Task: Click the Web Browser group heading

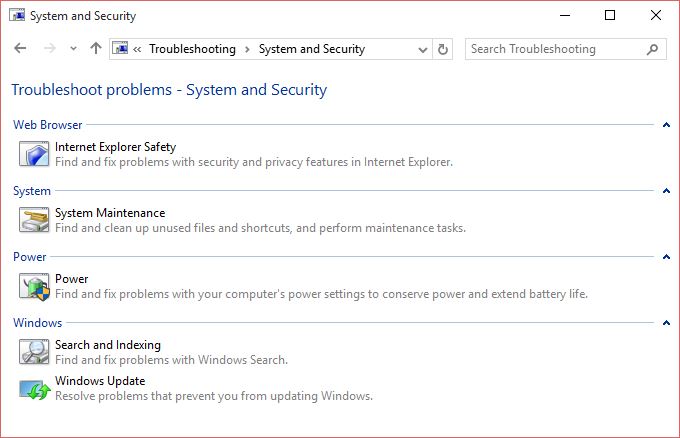Action: 47,125
